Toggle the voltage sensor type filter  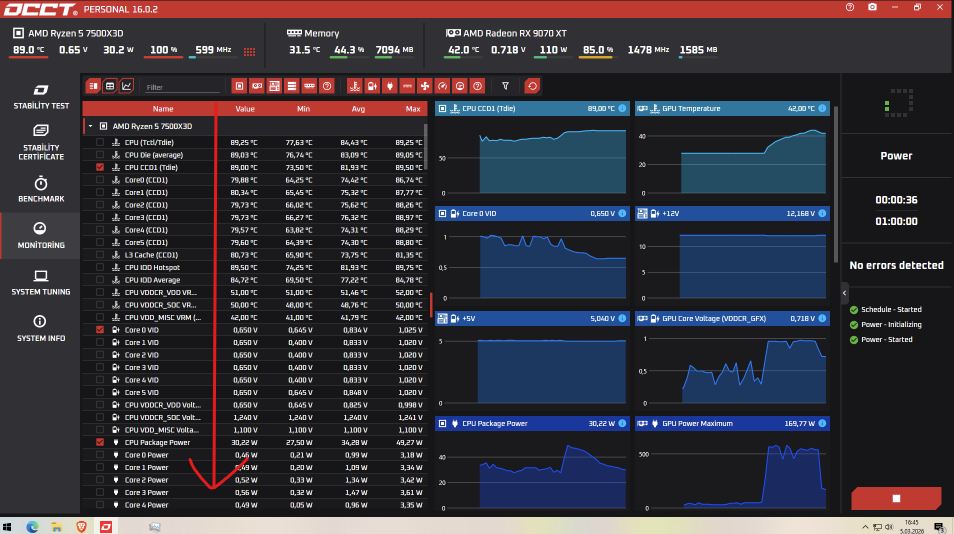[x=372, y=86]
